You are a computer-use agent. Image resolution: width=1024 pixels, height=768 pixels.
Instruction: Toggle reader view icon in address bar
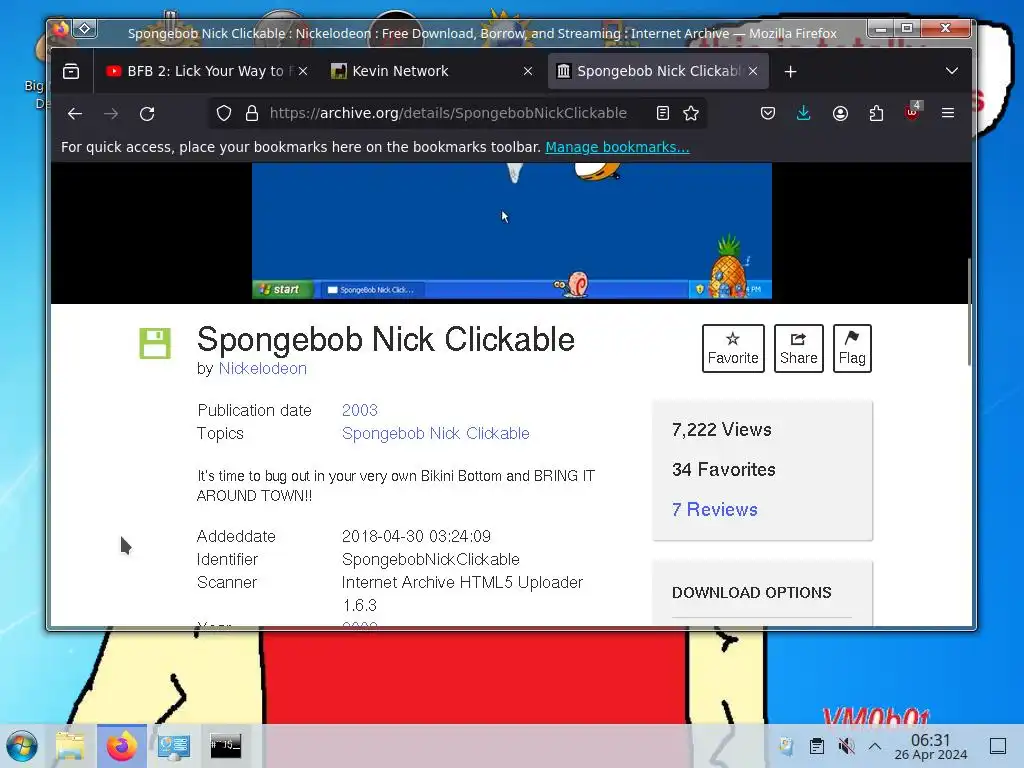point(663,114)
